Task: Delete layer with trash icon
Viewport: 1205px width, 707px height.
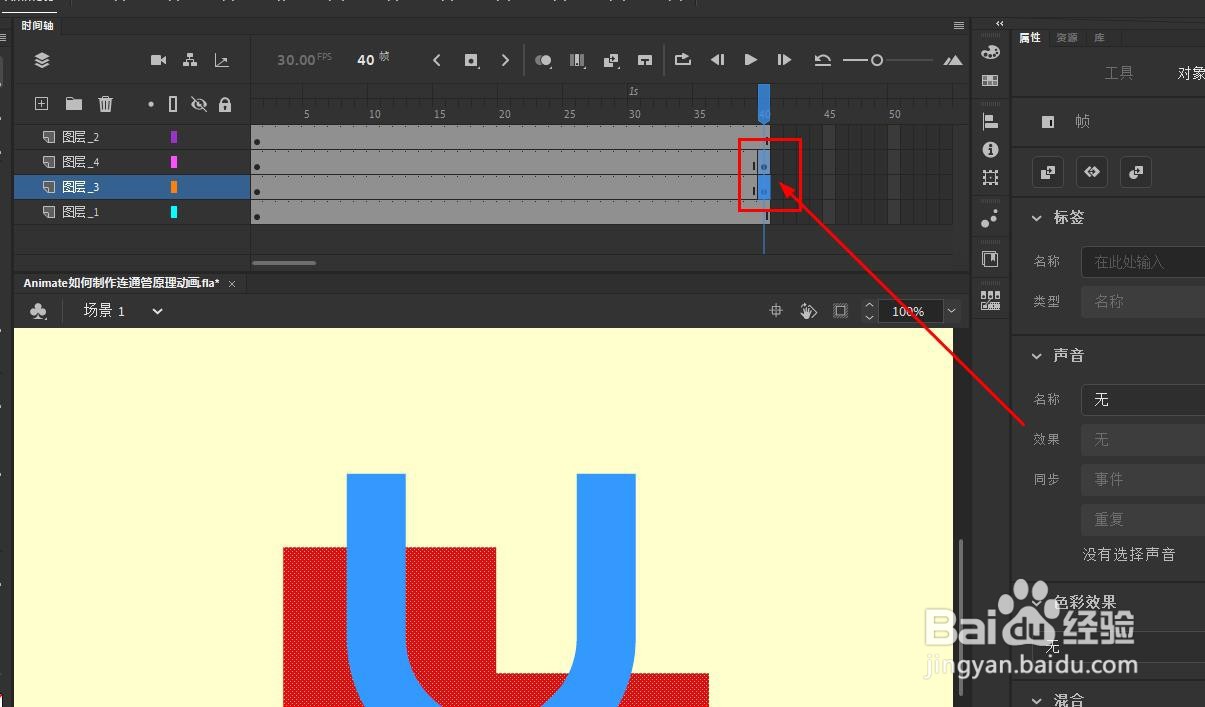Action: point(106,103)
